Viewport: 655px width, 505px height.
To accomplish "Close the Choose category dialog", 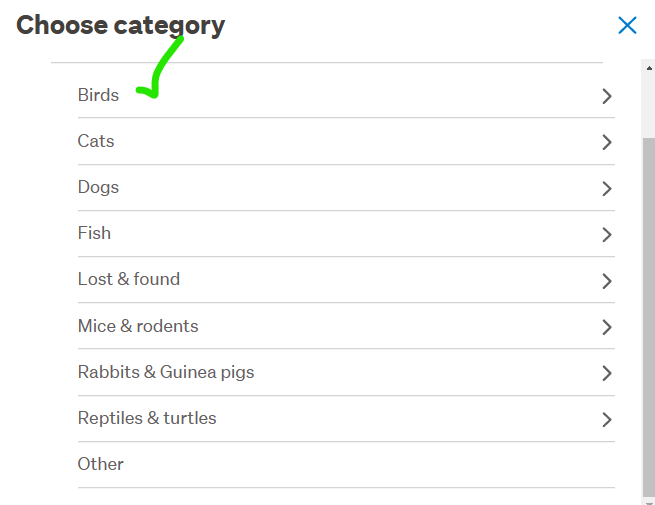I will coord(627,26).
